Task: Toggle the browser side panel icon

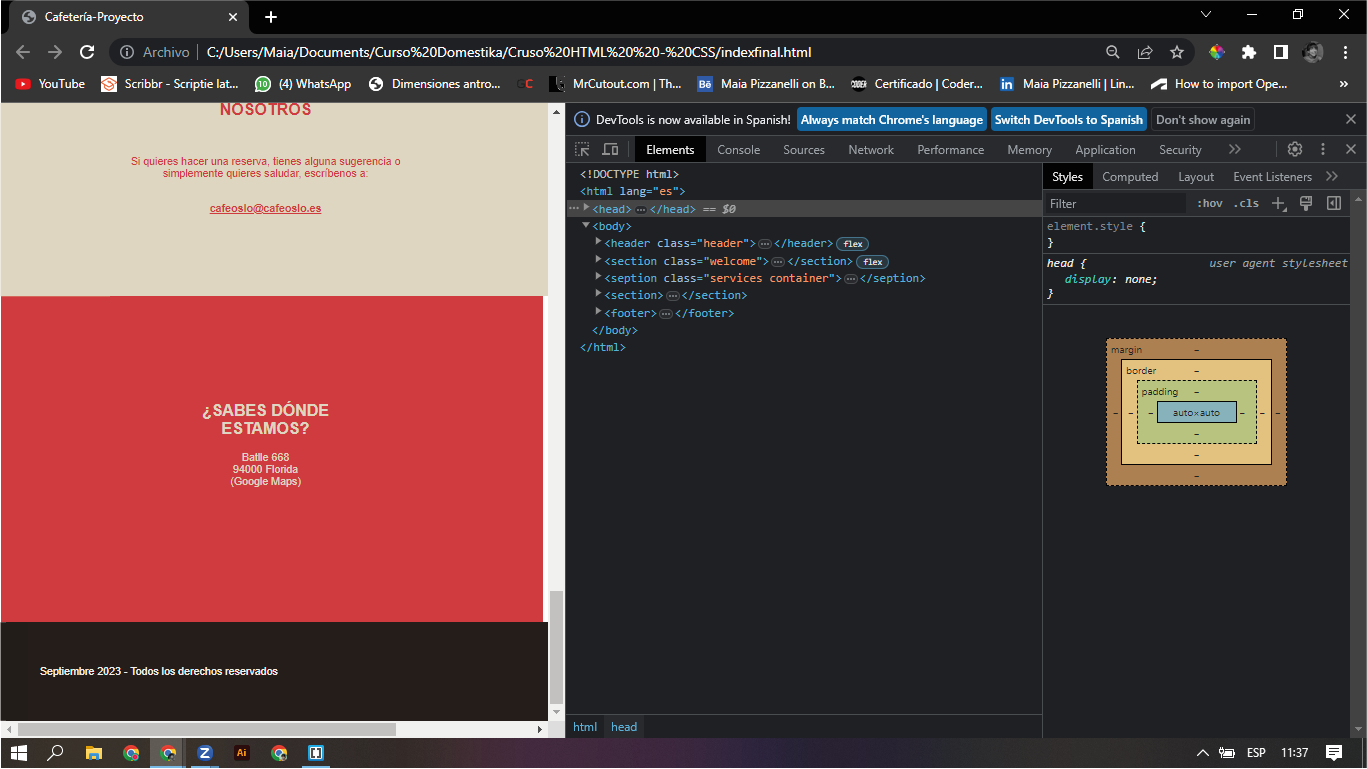Action: point(1280,52)
